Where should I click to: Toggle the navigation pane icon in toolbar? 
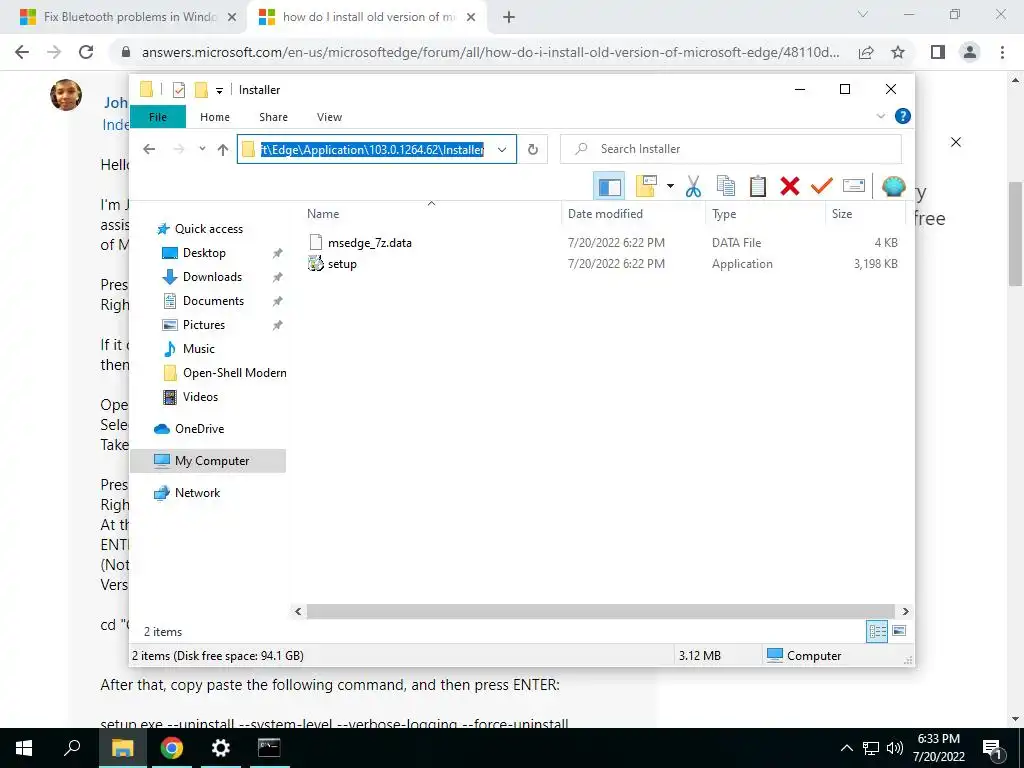[609, 187]
